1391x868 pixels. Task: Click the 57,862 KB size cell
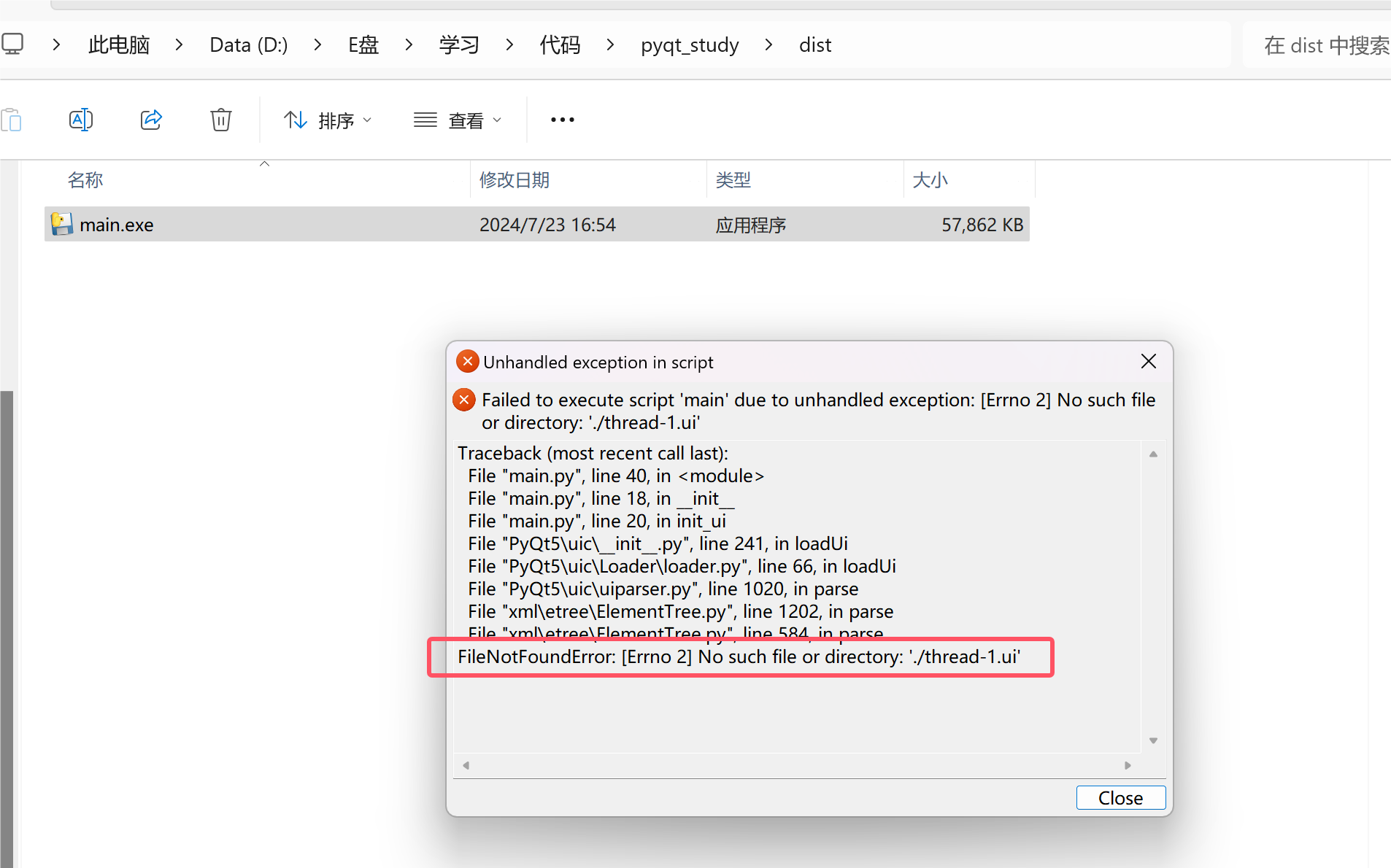click(982, 225)
